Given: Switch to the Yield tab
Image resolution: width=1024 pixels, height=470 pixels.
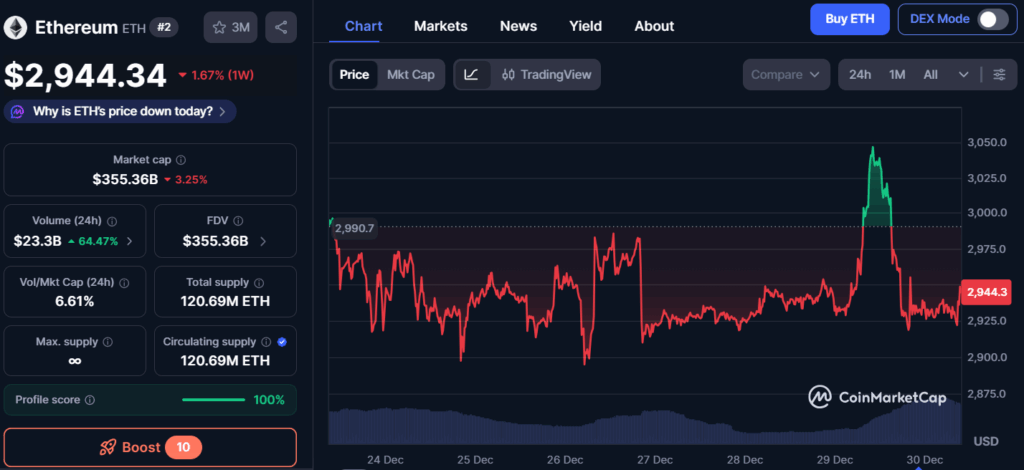Looking at the screenshot, I should (585, 26).
